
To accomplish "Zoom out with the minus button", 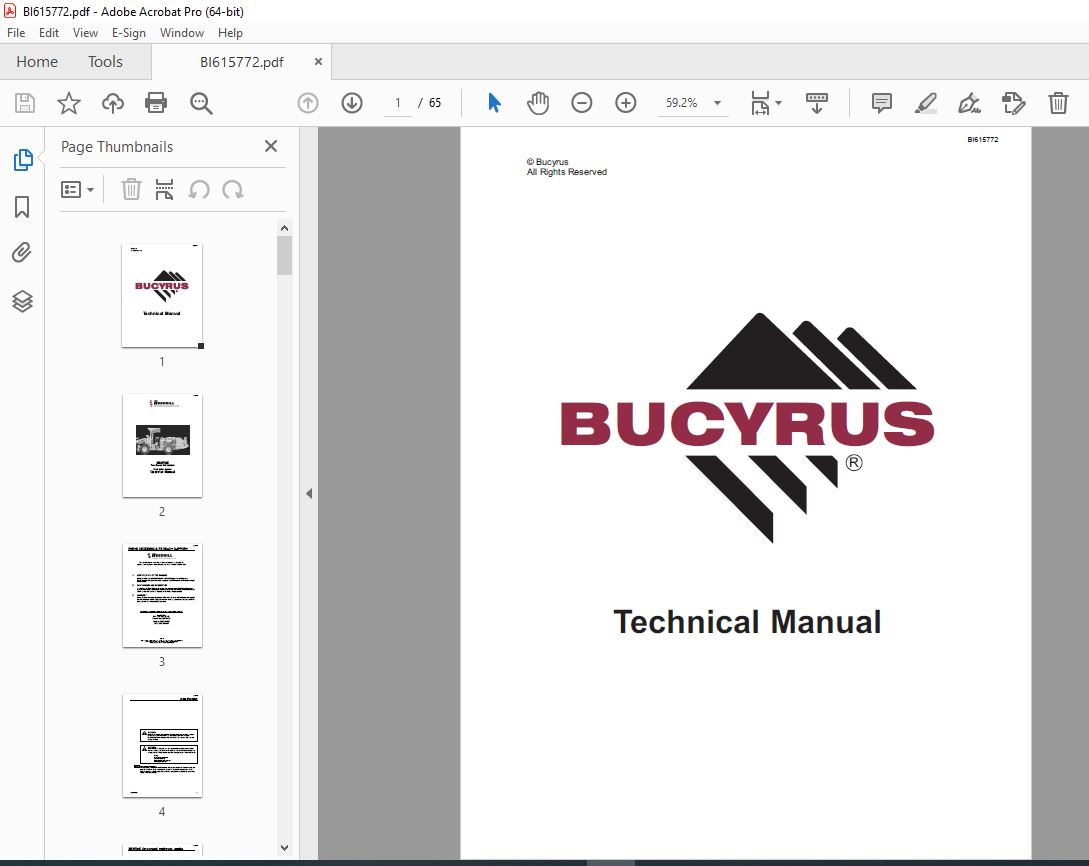I will [x=581, y=103].
